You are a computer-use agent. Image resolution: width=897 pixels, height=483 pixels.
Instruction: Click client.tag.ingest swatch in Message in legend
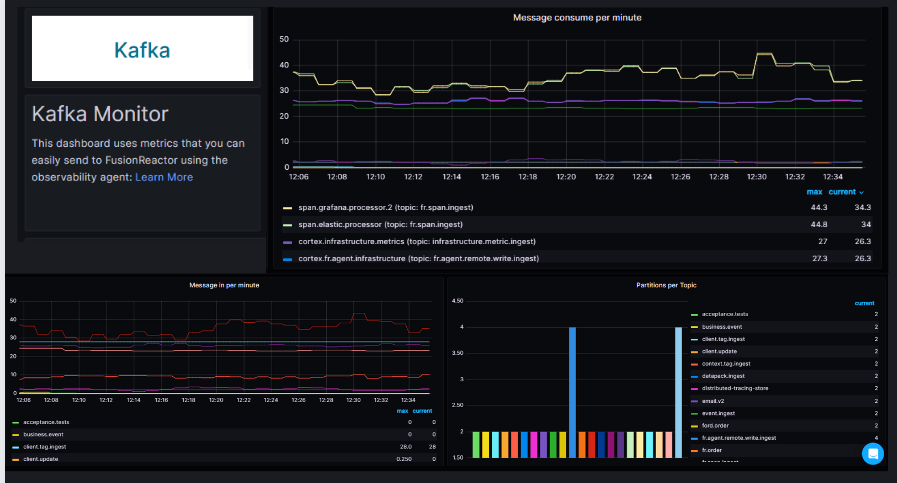pos(15,447)
